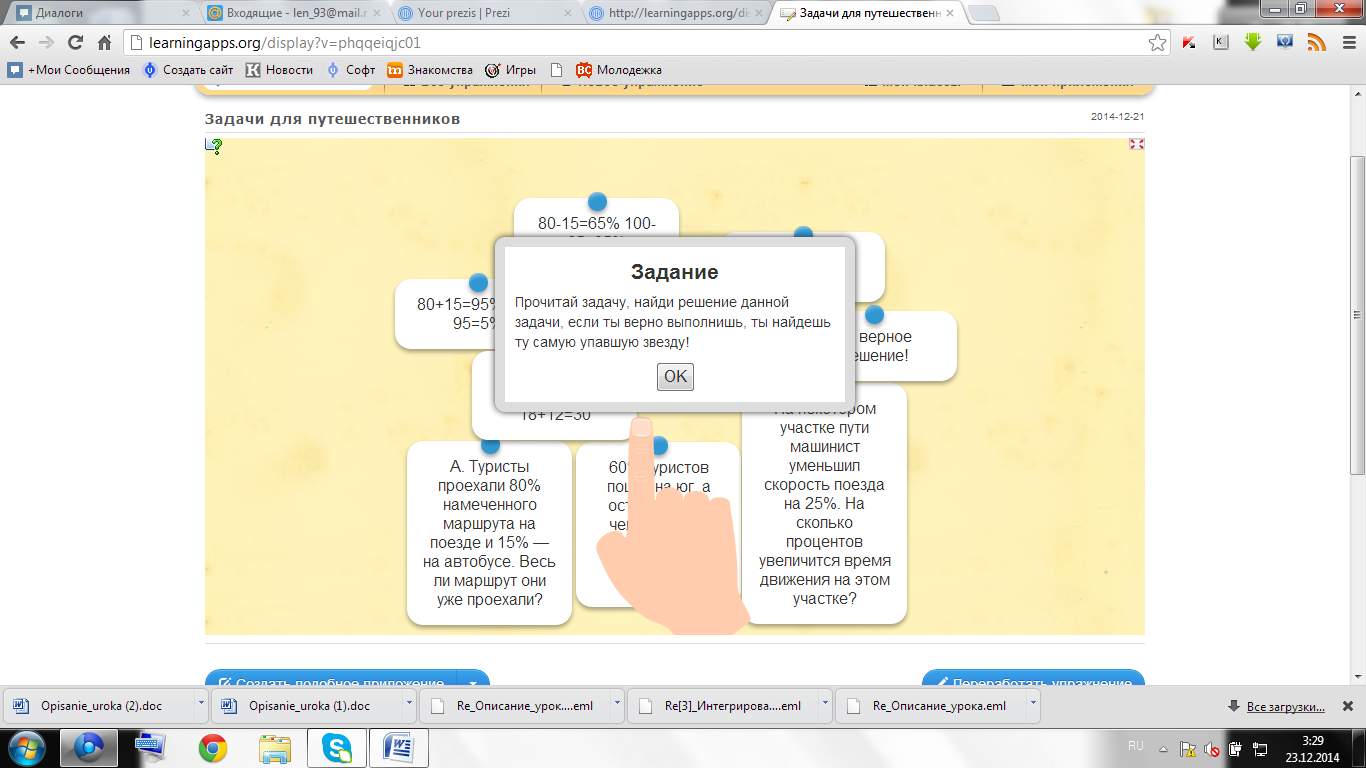This screenshot has width=1366, height=768.
Task: Switch to the http://learningapps.org tab
Action: point(678,14)
